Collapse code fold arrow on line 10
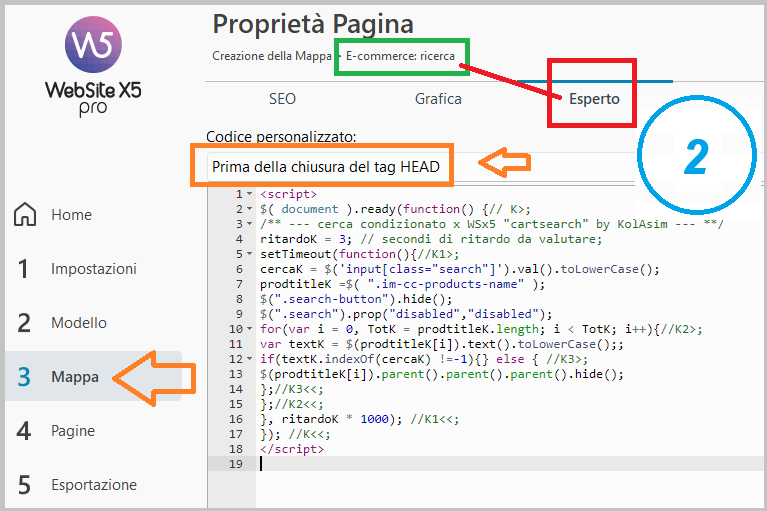The height and width of the screenshot is (511, 767). pos(249,329)
